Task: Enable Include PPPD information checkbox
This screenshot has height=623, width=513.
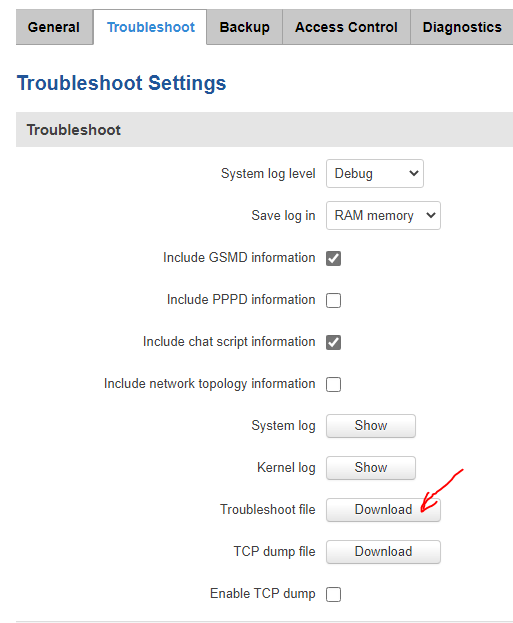Action: (333, 300)
